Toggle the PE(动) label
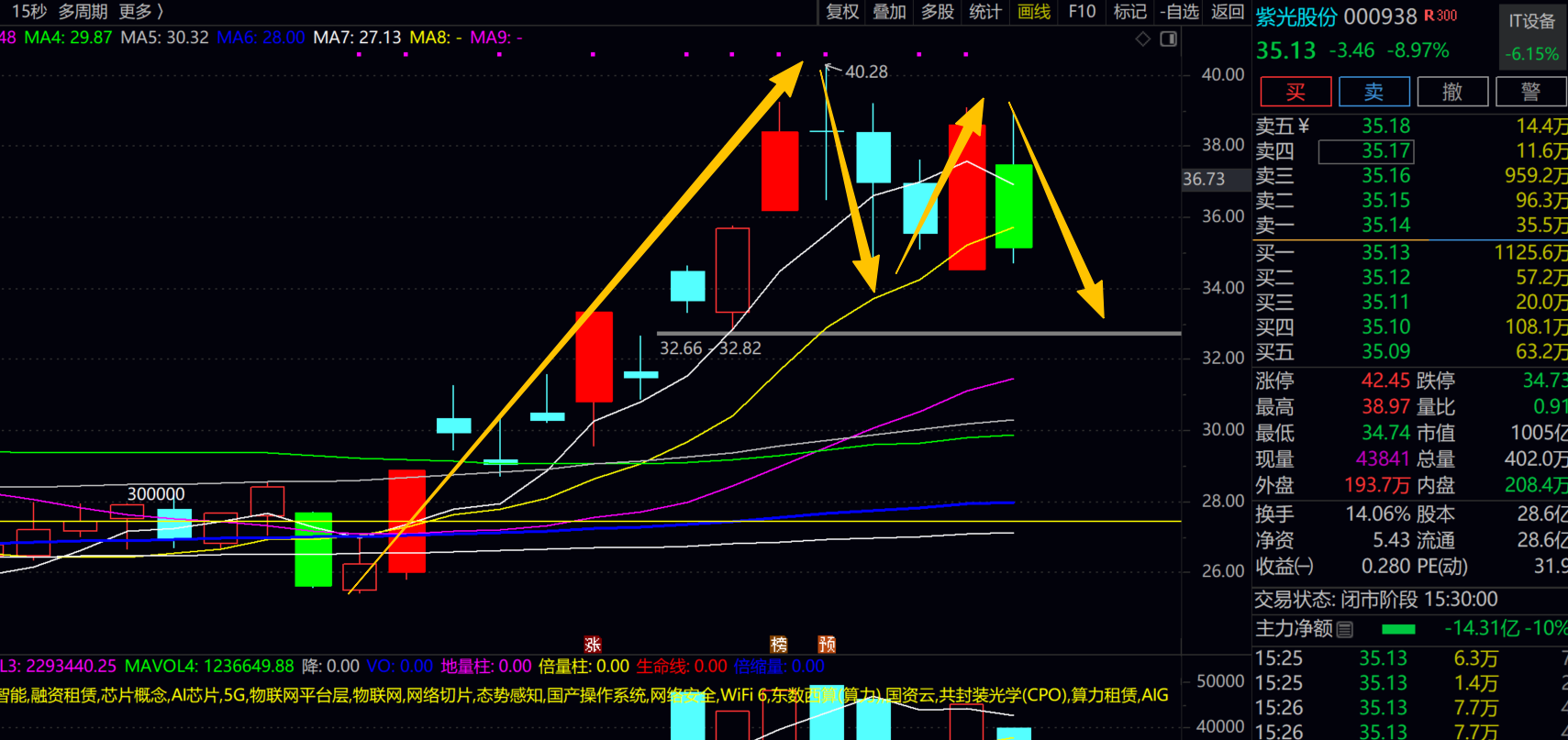1568x740 pixels. pyautogui.click(x=1442, y=567)
